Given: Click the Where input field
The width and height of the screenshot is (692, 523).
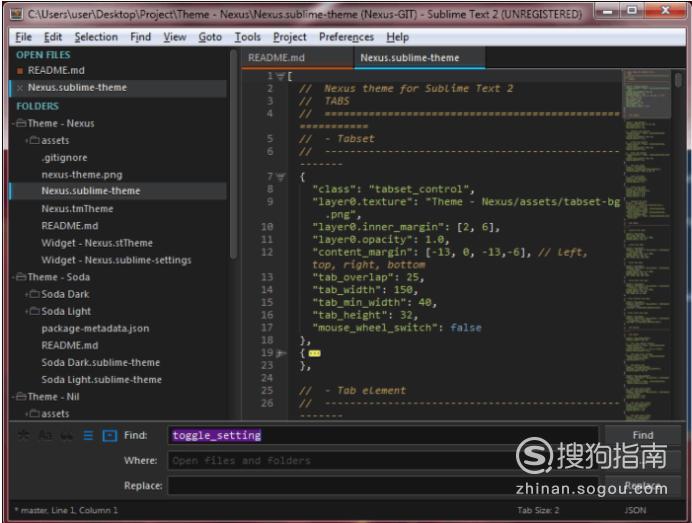Looking at the screenshot, I should click(x=383, y=460).
